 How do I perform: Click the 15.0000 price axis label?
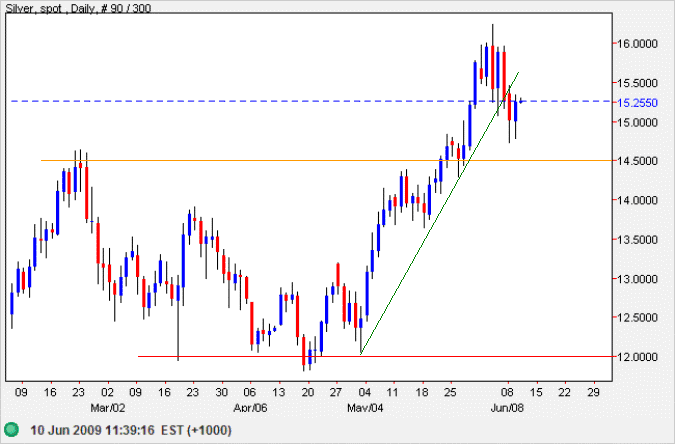pyautogui.click(x=638, y=122)
